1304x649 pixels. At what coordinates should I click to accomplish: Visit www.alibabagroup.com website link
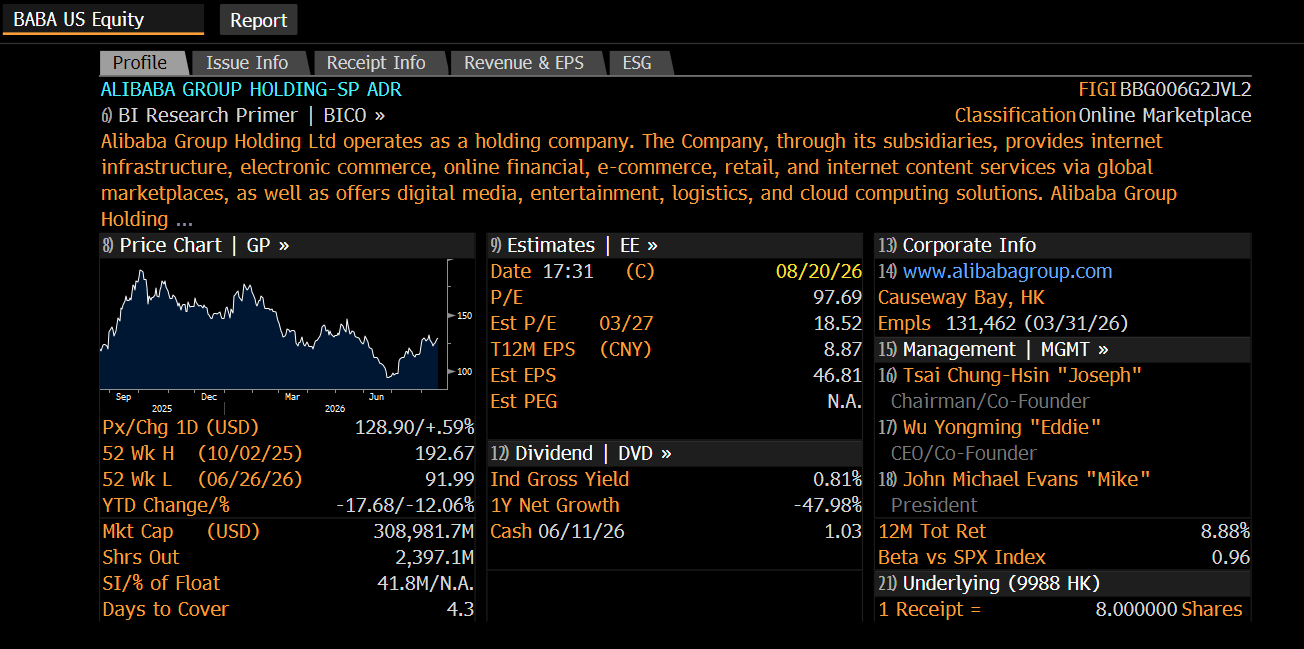pos(1007,271)
